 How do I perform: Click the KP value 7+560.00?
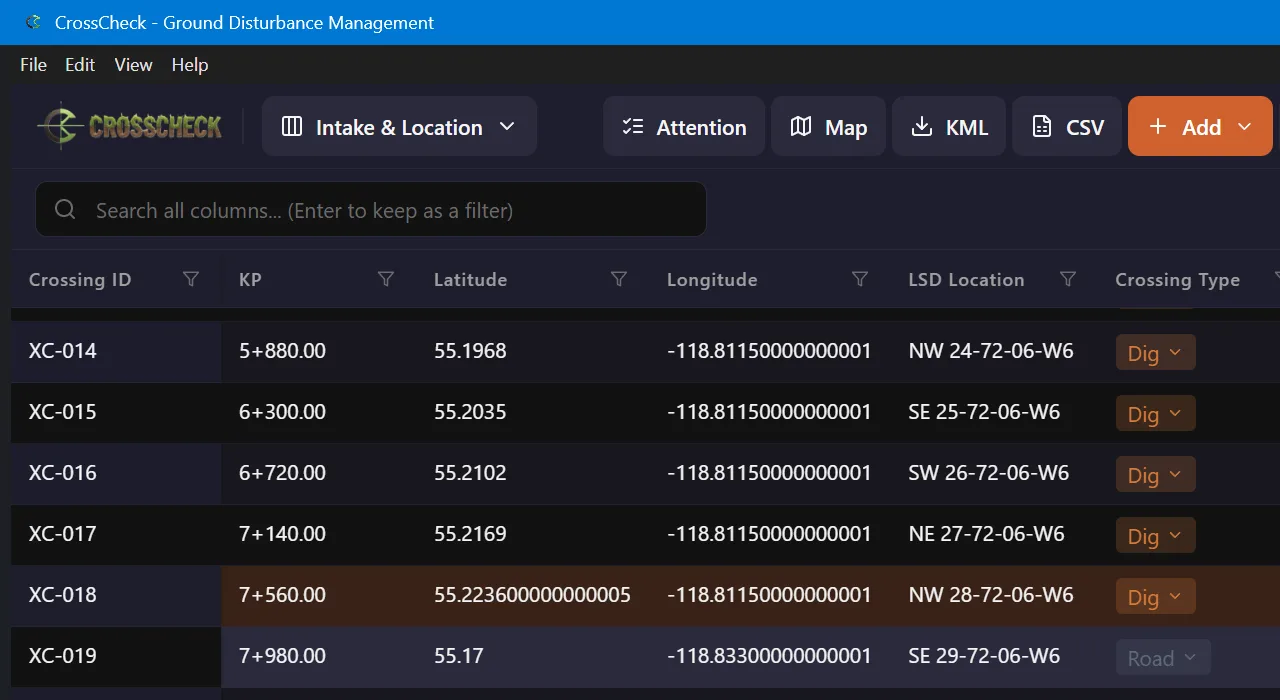[x=282, y=595]
